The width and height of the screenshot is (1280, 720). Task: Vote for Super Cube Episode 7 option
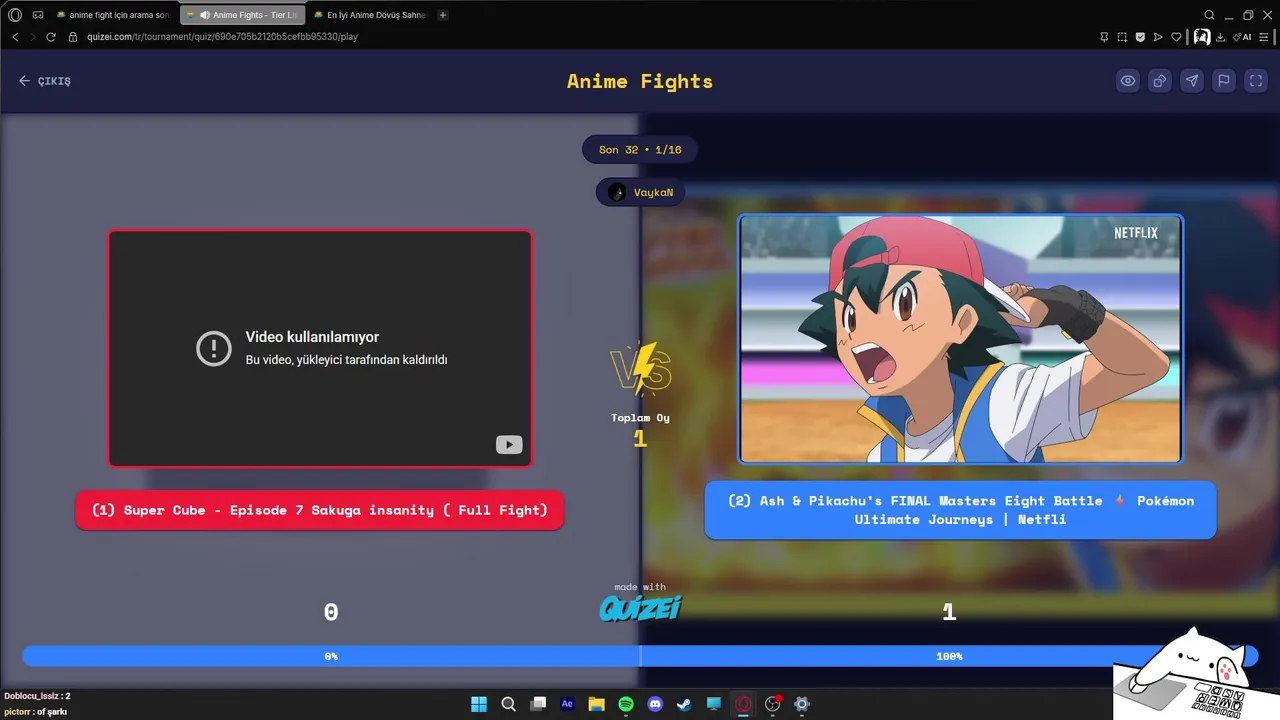tap(320, 510)
